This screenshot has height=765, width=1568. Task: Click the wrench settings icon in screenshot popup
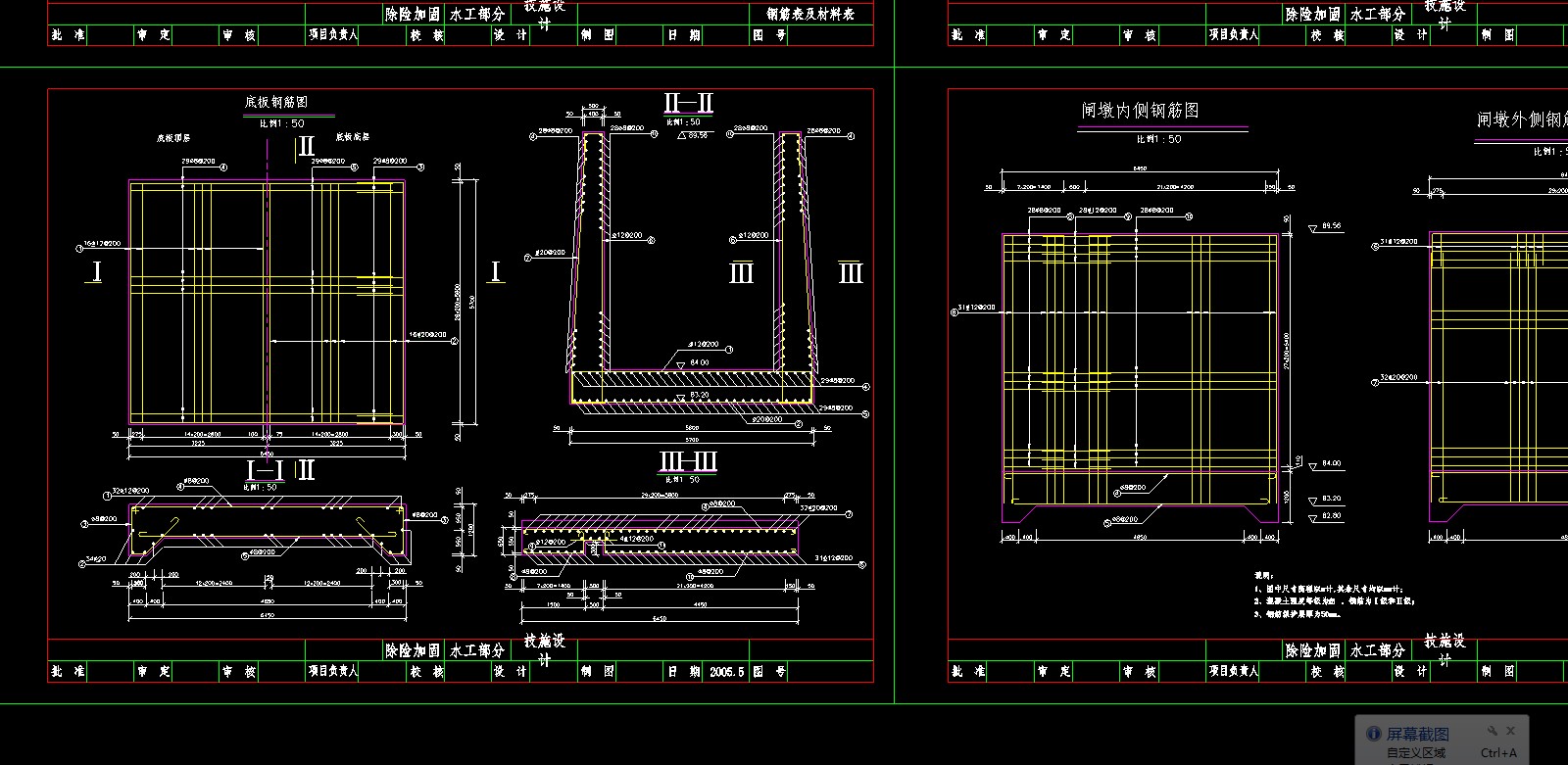click(x=1492, y=731)
